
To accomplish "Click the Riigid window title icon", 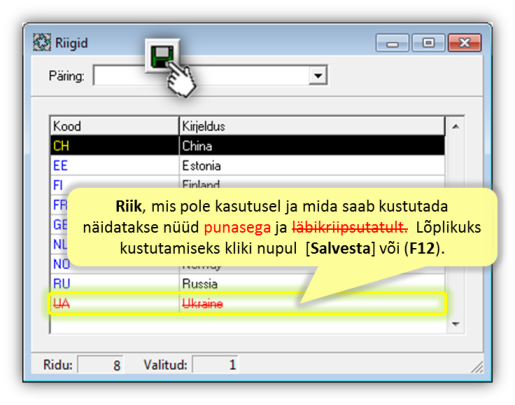I will pos(42,42).
